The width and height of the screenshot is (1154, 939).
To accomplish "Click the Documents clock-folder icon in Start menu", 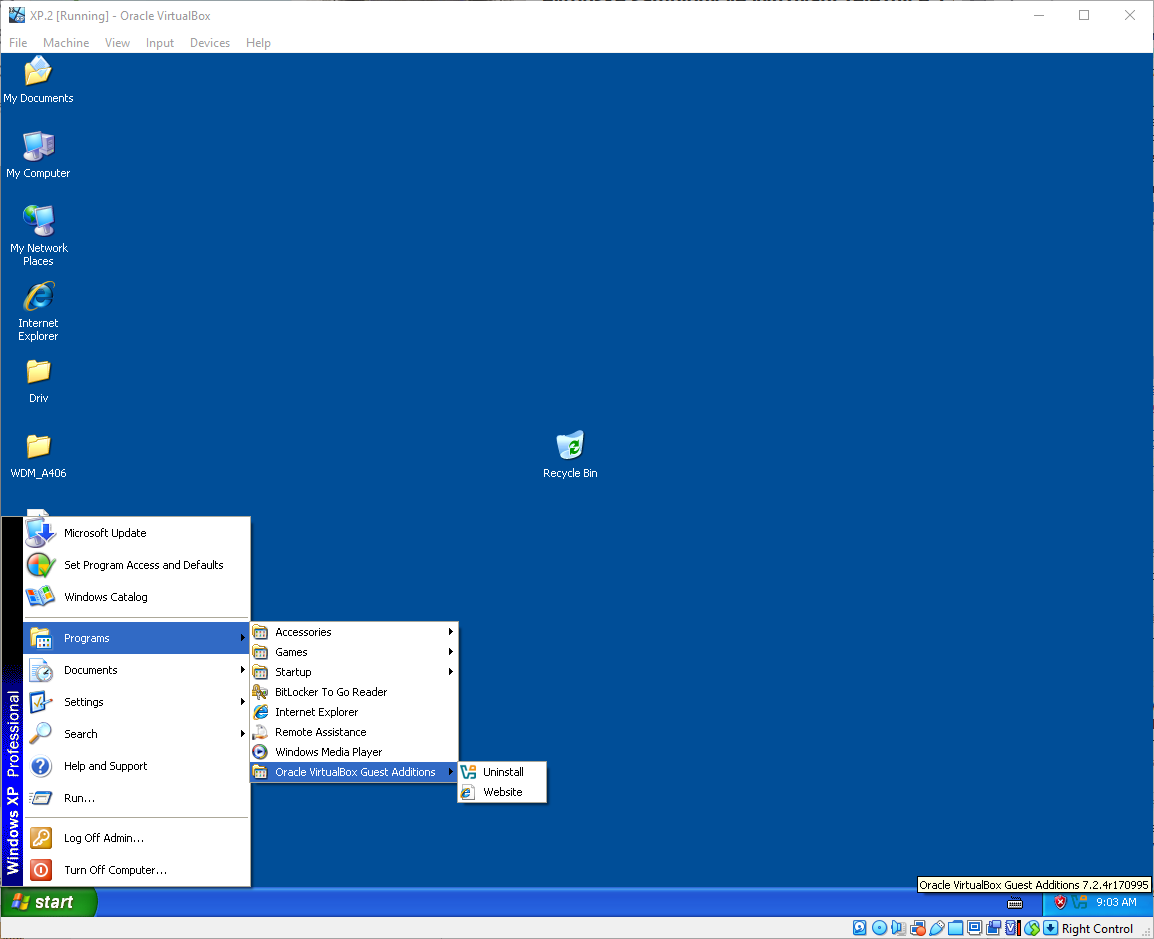I will coord(40,670).
